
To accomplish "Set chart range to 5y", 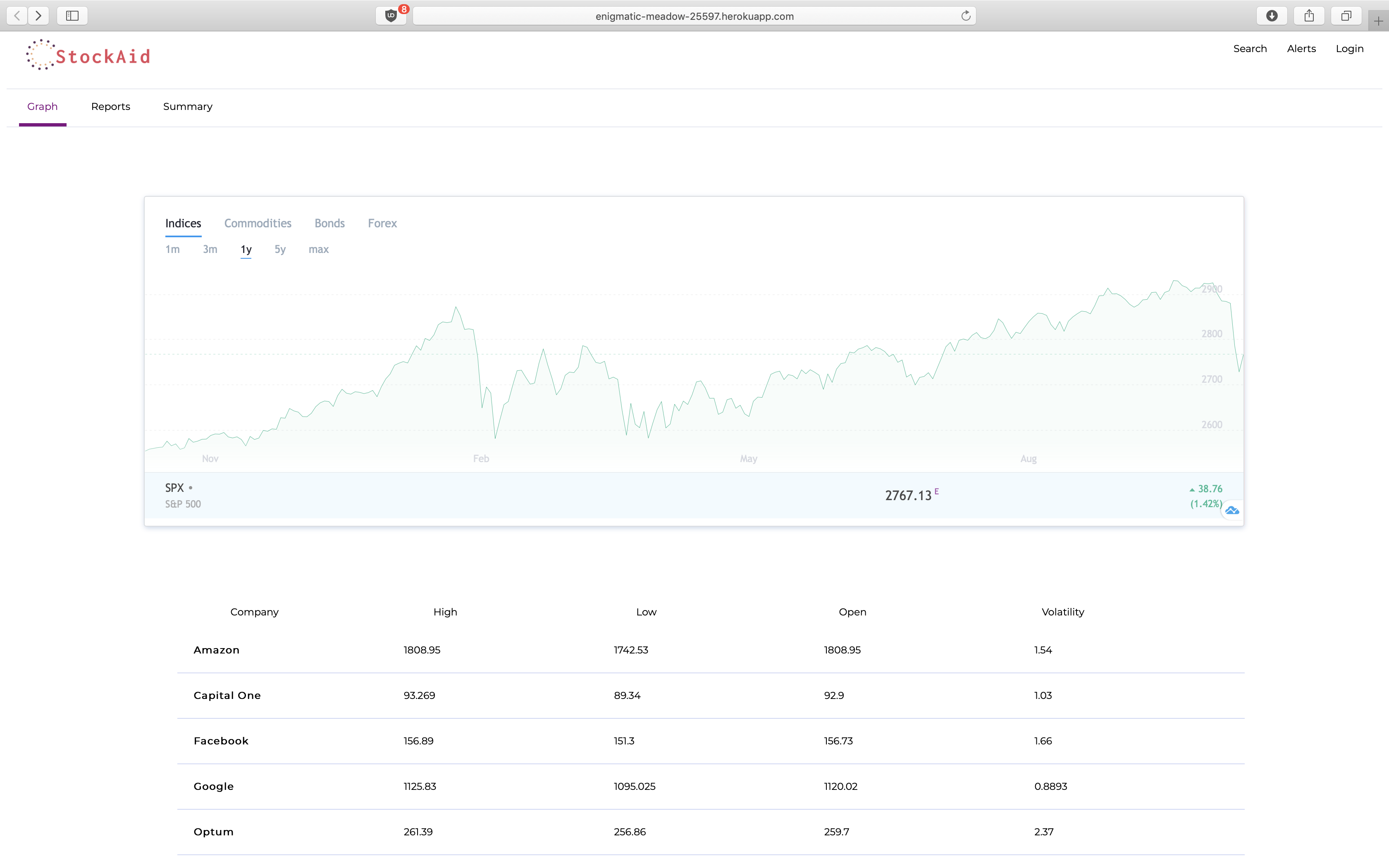I will tap(280, 249).
